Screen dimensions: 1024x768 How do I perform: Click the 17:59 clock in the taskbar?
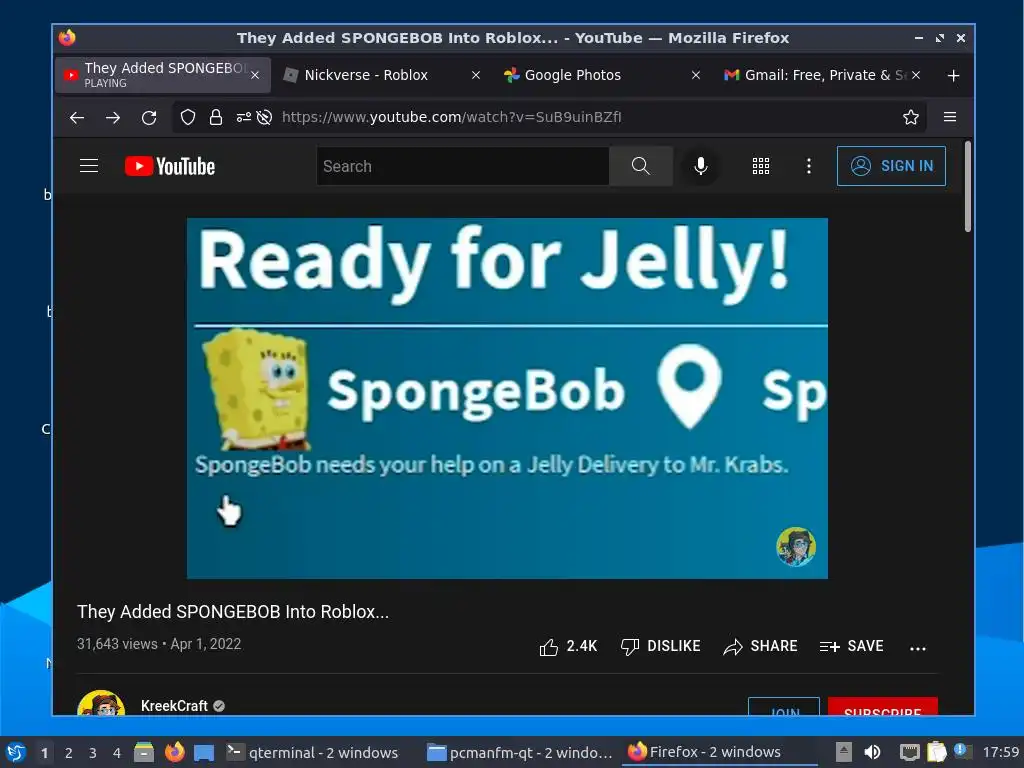click(1000, 752)
